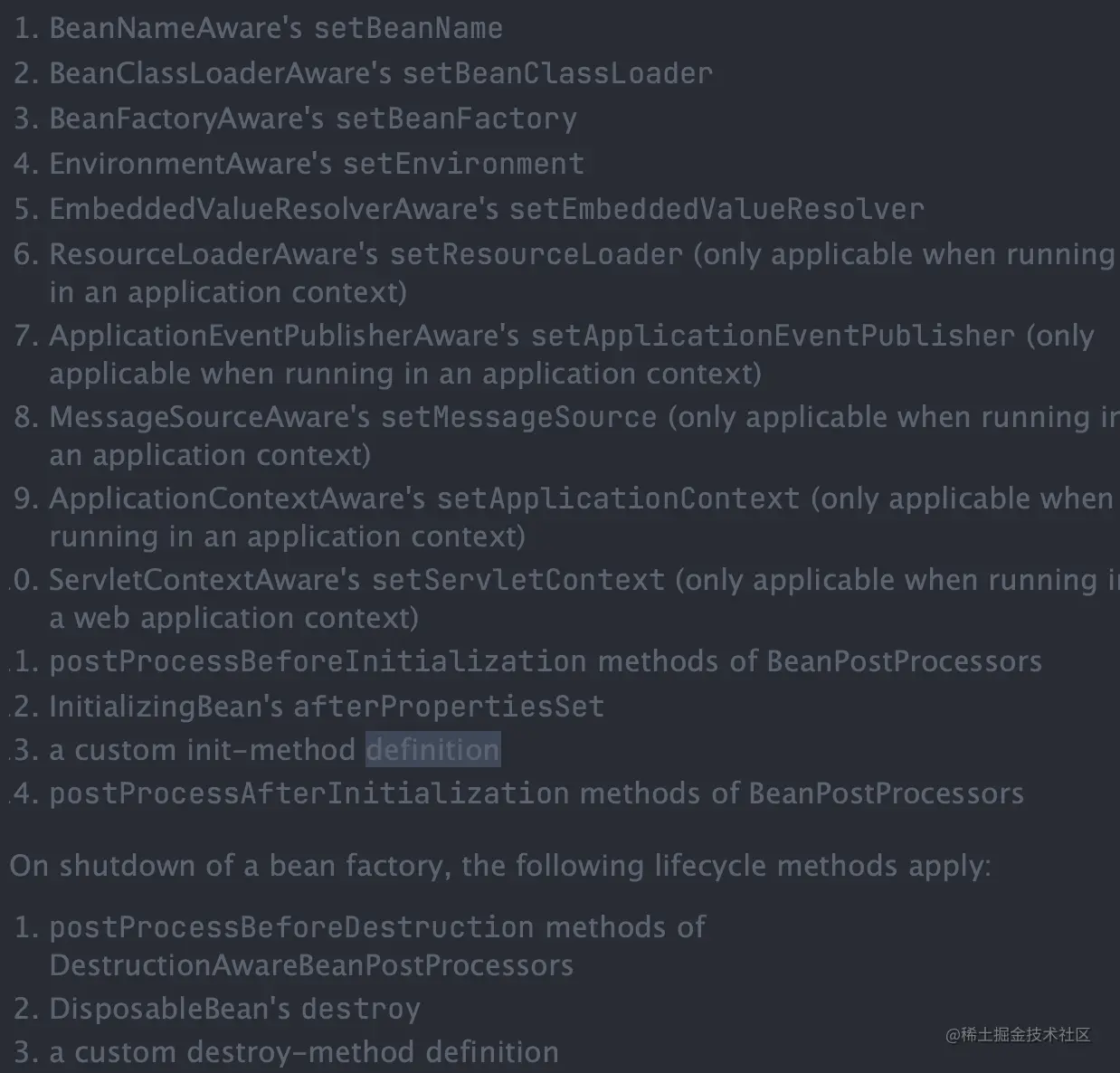Viewport: 1120px width, 1073px height.
Task: Click the setApplicationEventPublisher method name
Action: (773, 336)
